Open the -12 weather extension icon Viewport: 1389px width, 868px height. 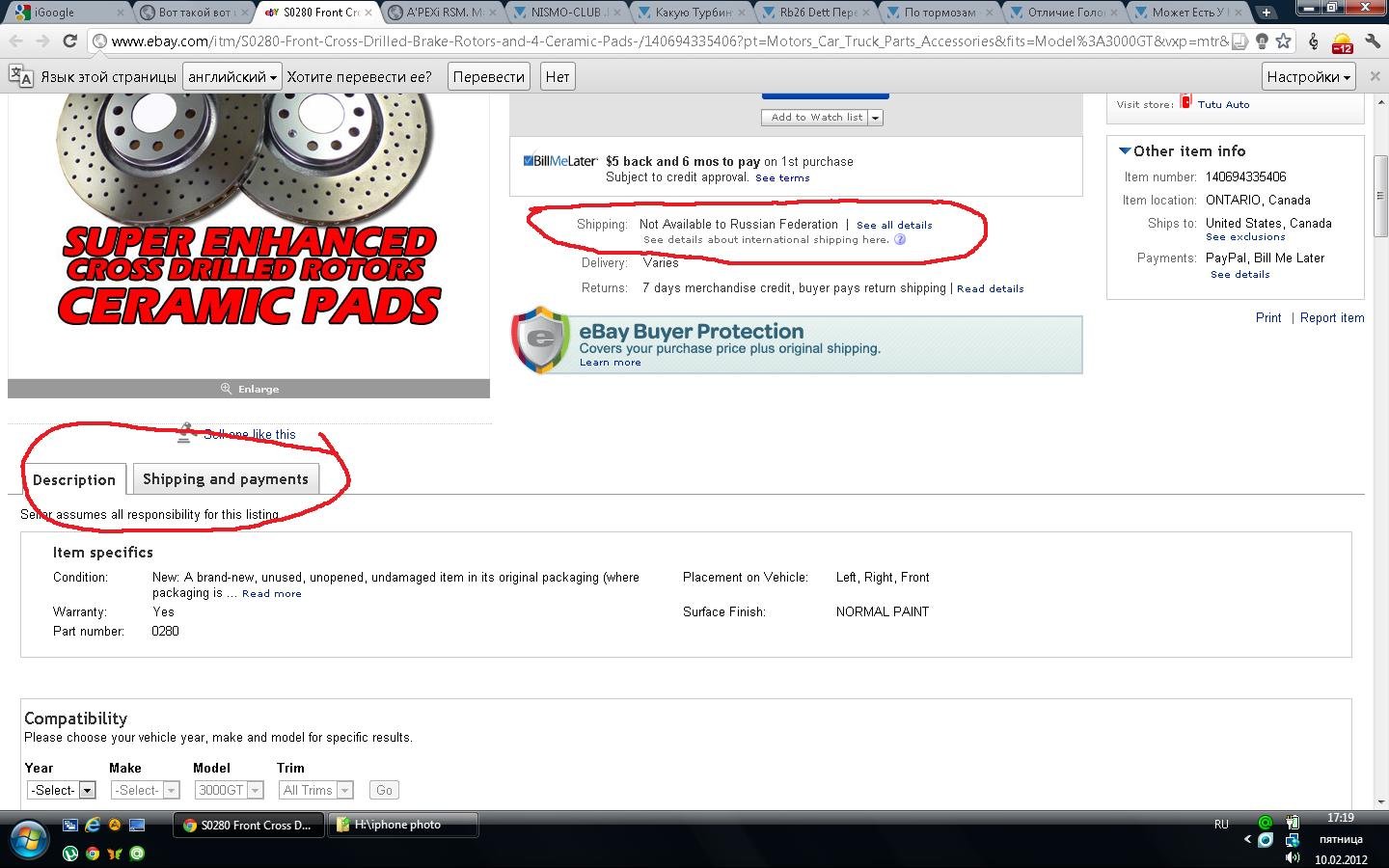pyautogui.click(x=1342, y=42)
